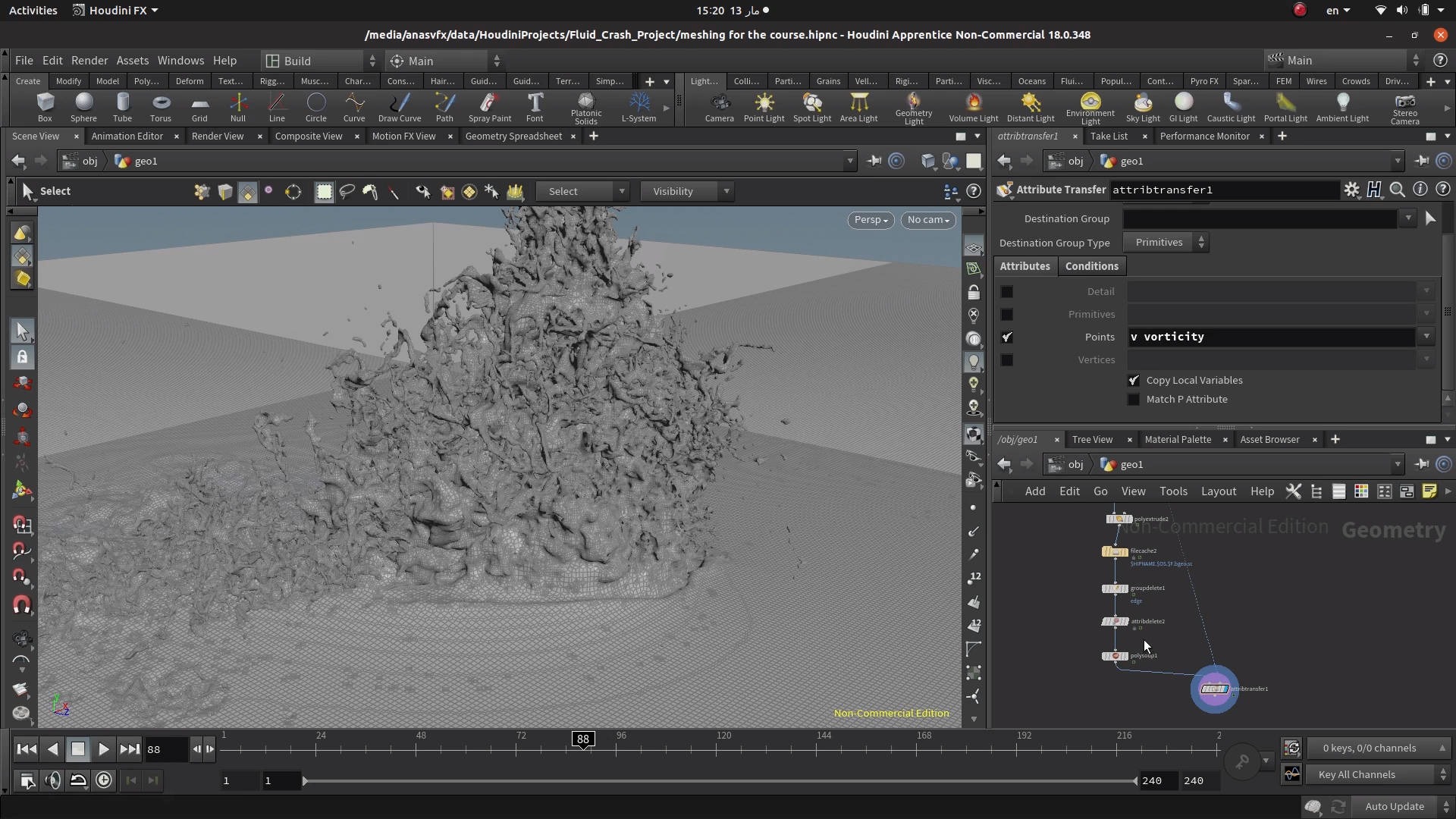This screenshot has width=1456, height=819.
Task: Select the Volume Light shelf tool
Action: click(x=973, y=107)
